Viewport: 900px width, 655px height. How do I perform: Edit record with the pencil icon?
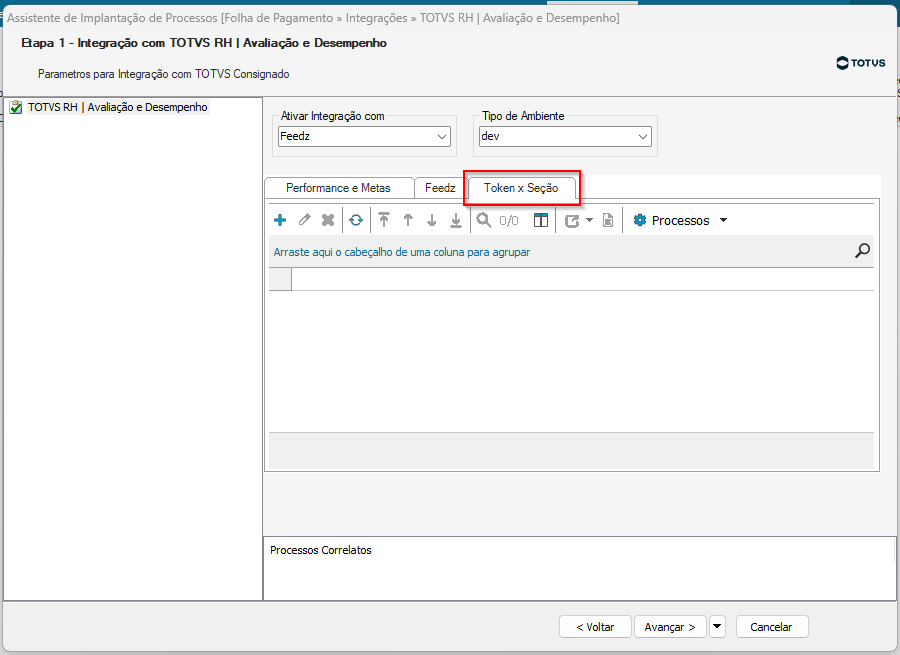[304, 220]
